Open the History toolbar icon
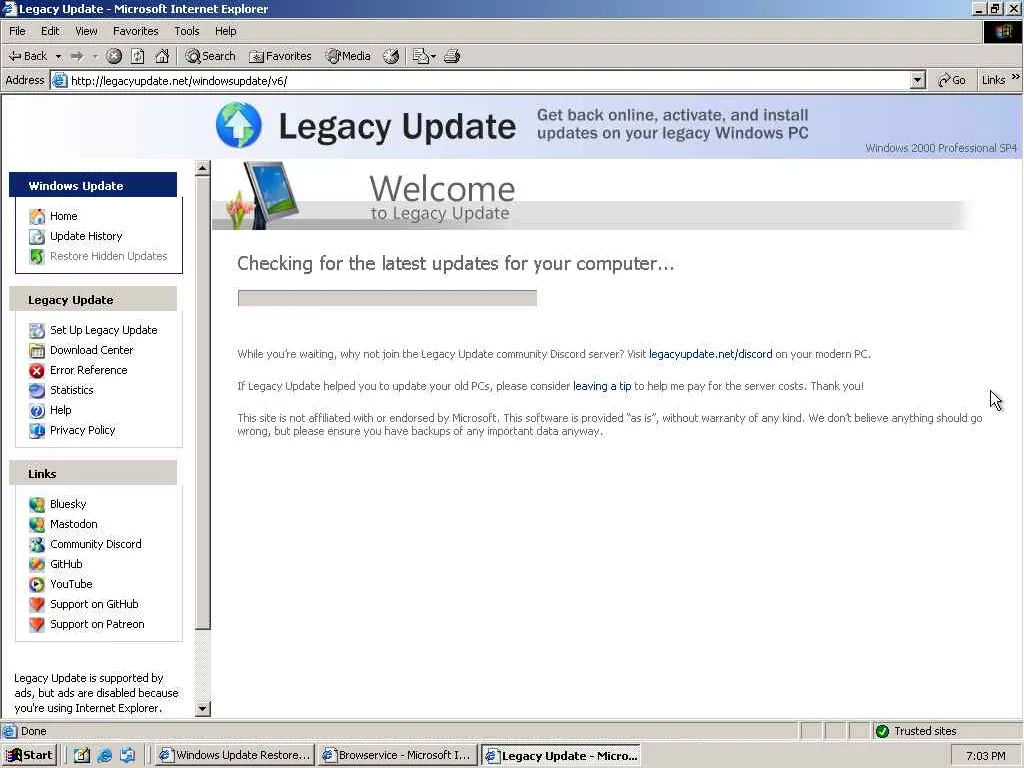The width and height of the screenshot is (1024, 768). tap(391, 56)
